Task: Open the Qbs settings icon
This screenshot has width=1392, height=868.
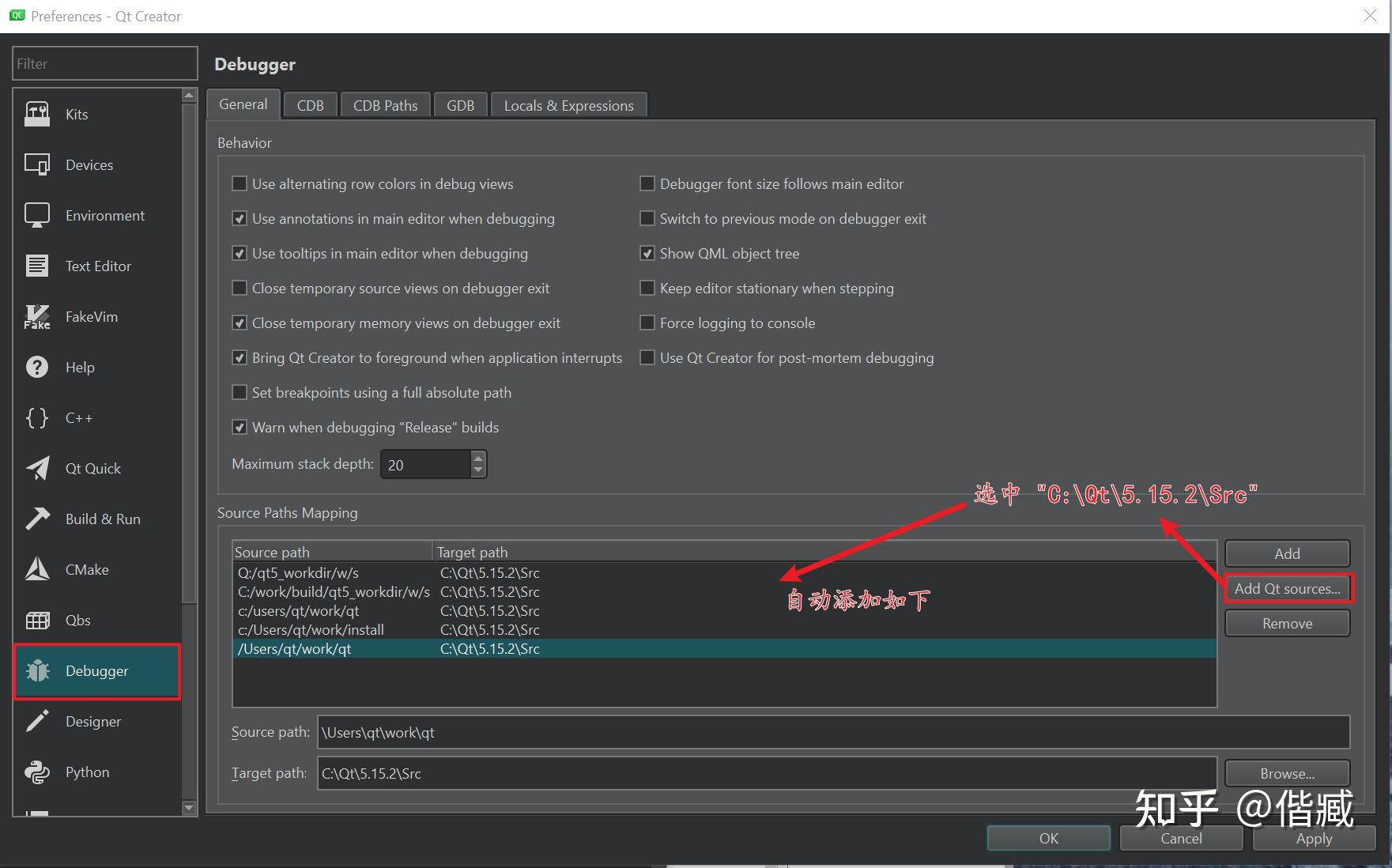Action: tap(37, 621)
